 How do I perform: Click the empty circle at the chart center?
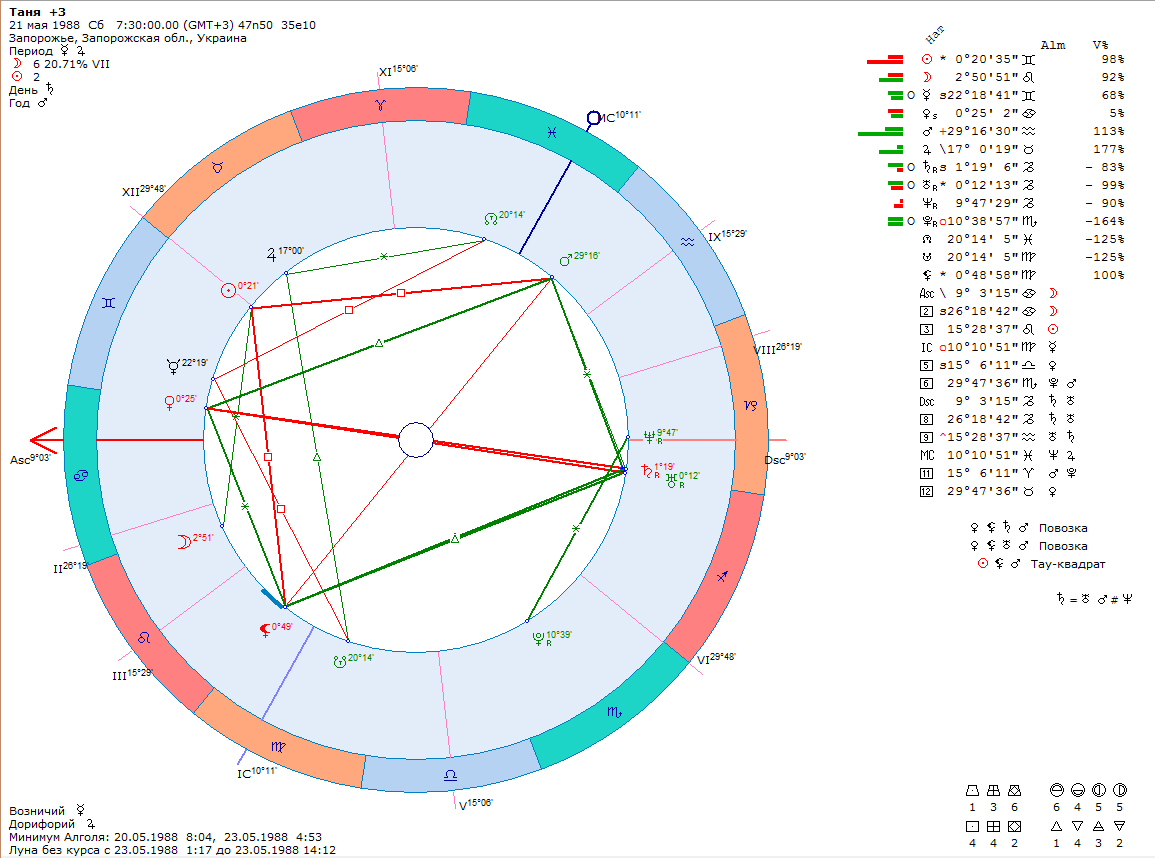[415, 440]
